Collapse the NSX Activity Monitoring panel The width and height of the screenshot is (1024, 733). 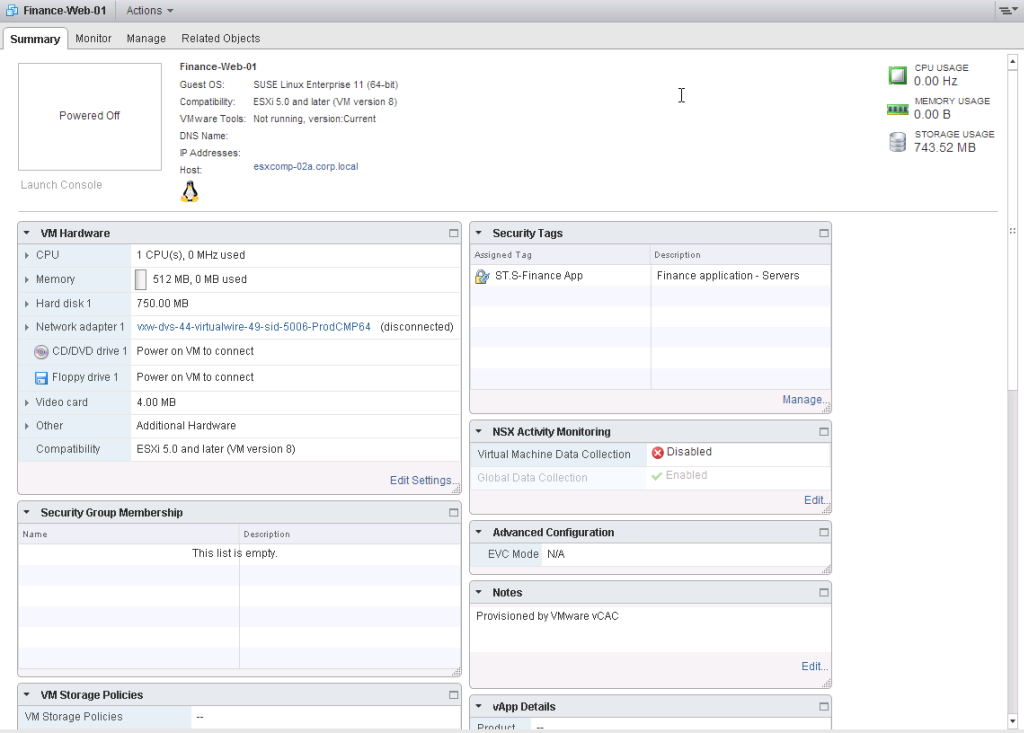[x=479, y=432]
